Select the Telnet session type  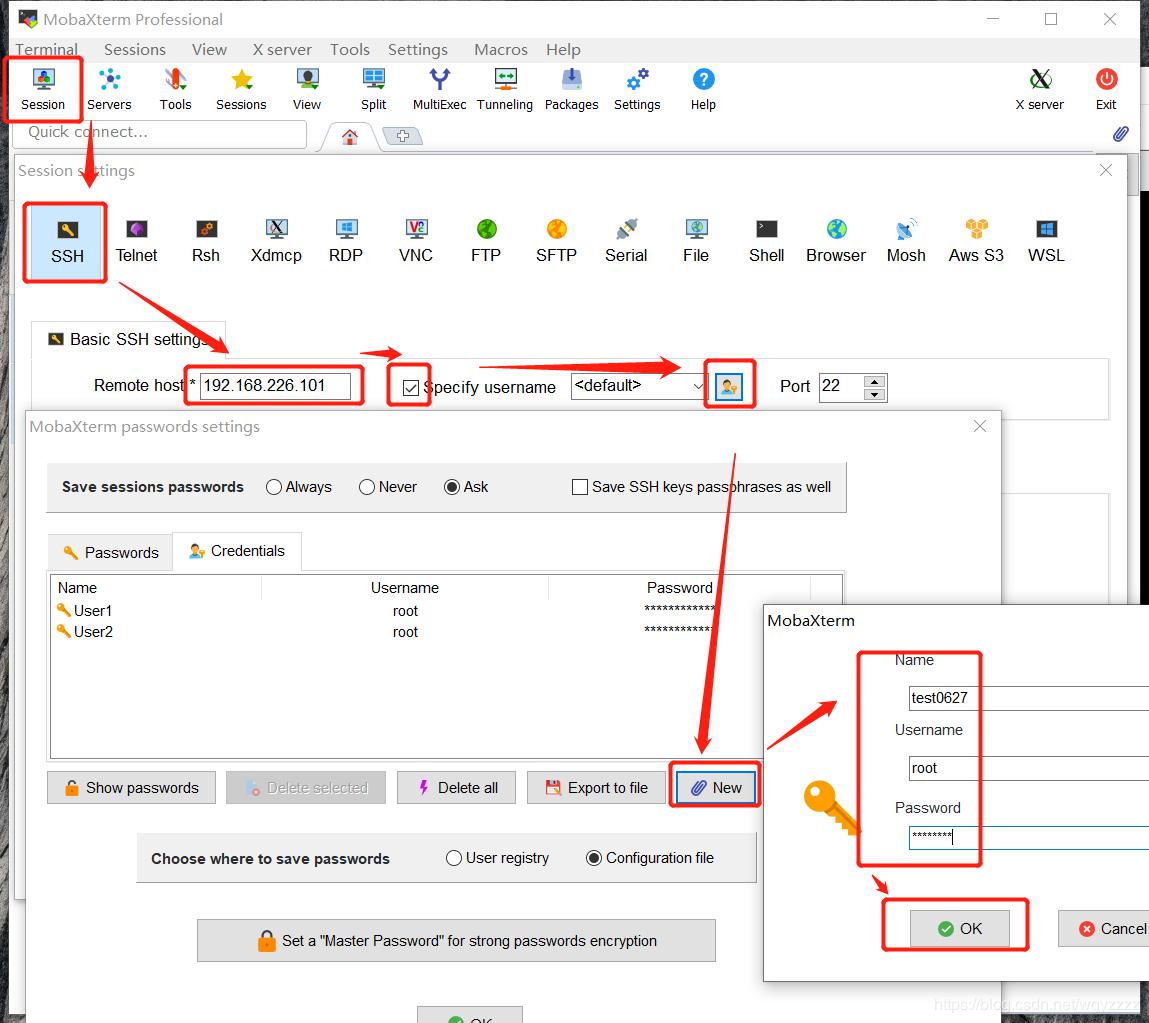(x=136, y=240)
